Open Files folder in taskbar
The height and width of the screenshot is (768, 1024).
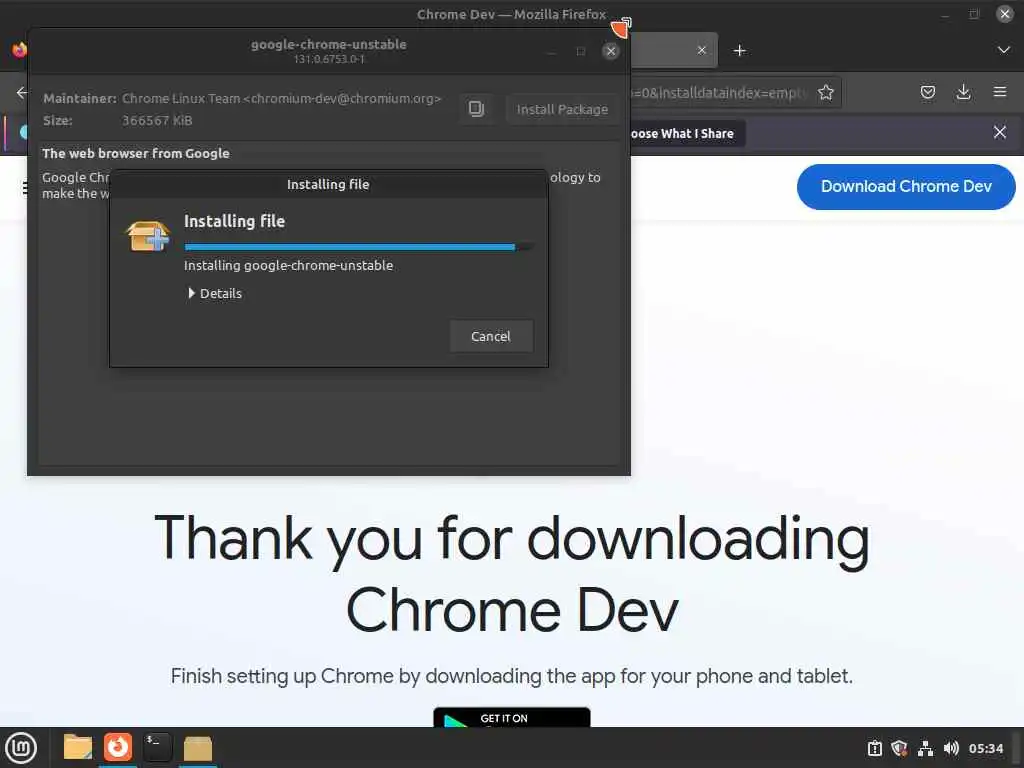[x=78, y=747]
